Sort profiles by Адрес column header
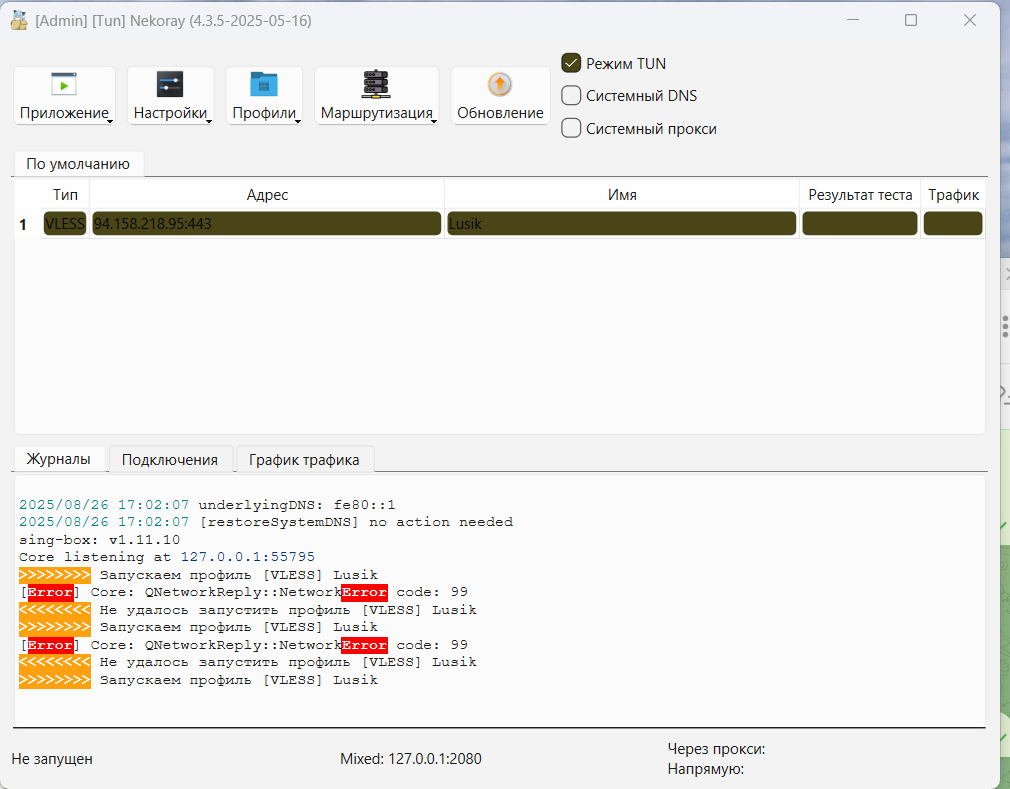The height and width of the screenshot is (789, 1010). point(267,195)
